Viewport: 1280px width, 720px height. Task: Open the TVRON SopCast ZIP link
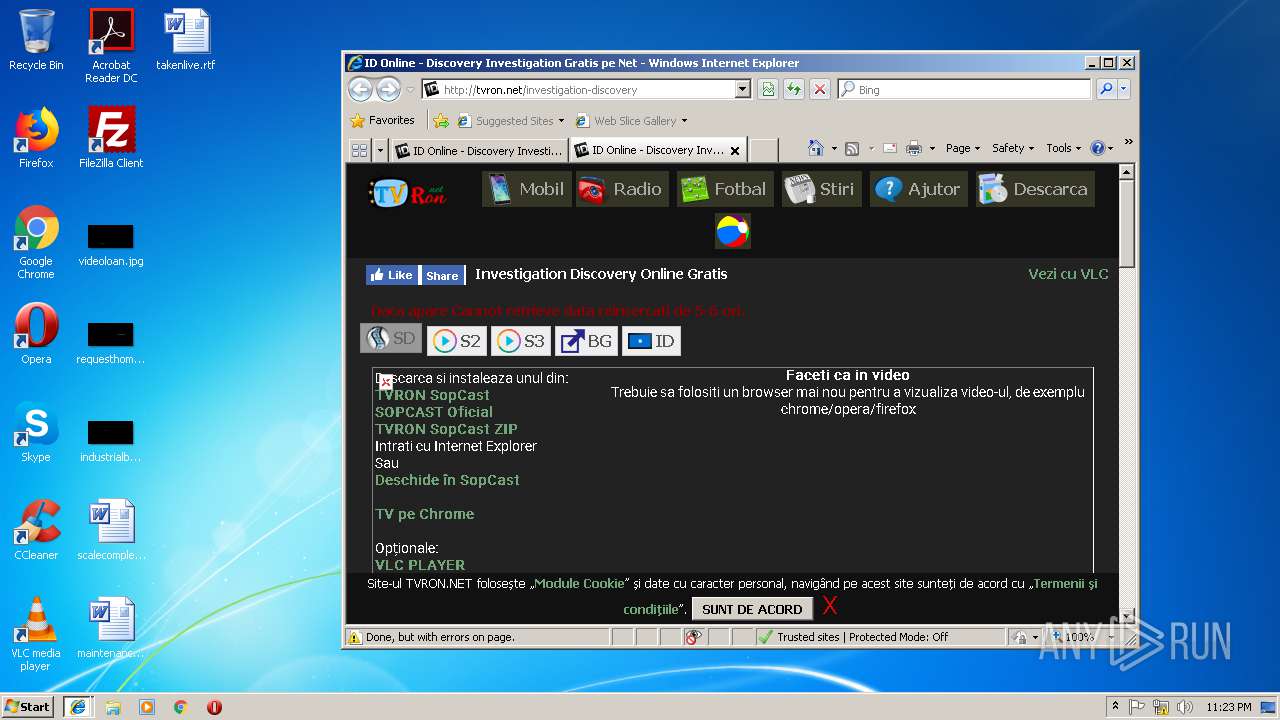point(446,429)
